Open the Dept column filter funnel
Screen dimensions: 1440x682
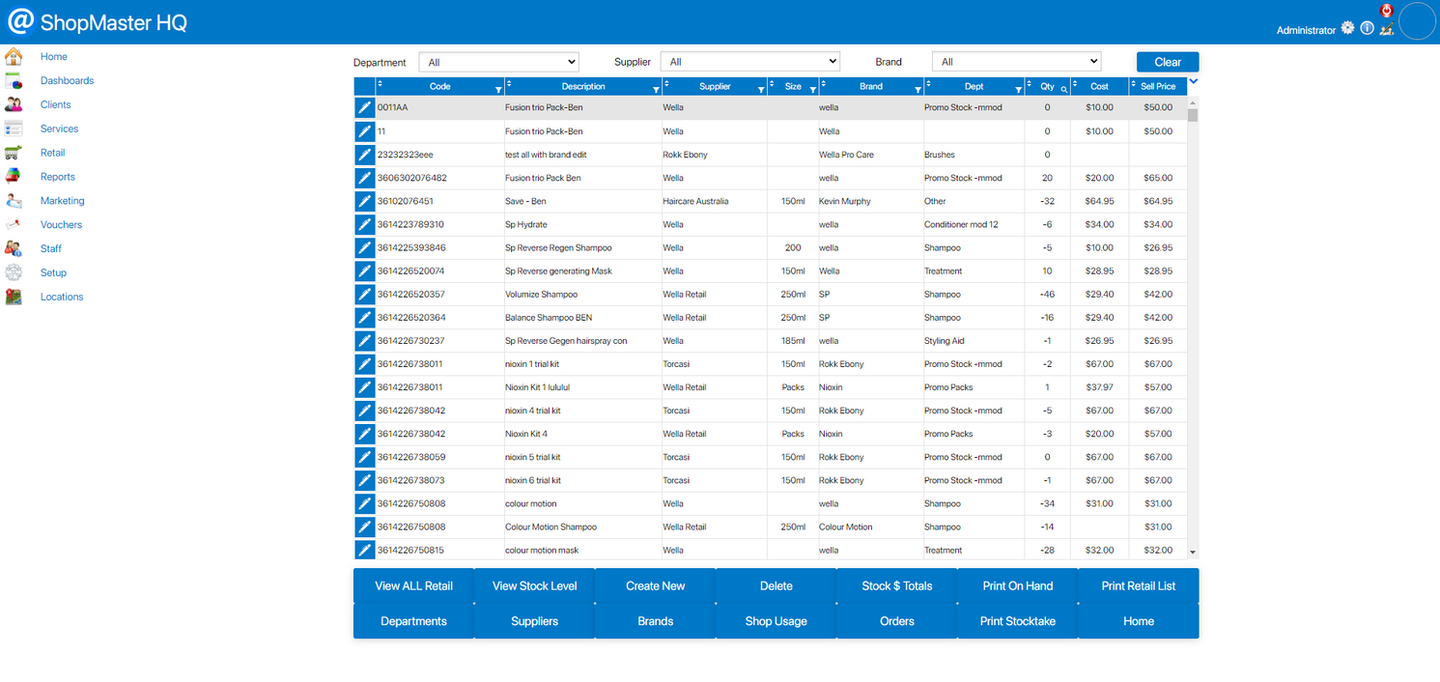[1019, 90]
